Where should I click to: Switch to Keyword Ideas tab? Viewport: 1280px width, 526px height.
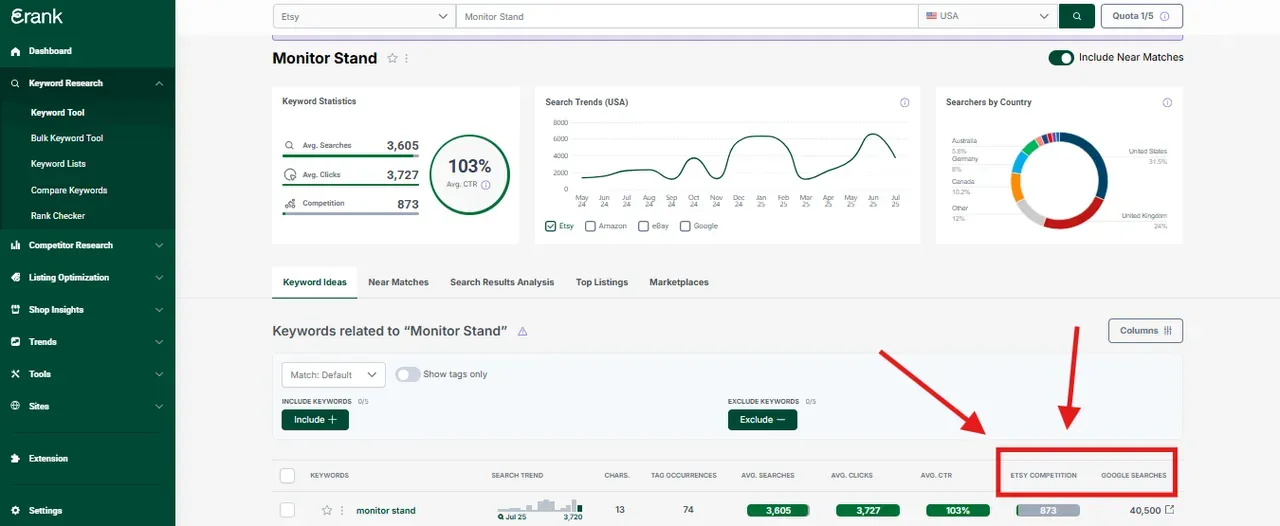[x=315, y=282]
